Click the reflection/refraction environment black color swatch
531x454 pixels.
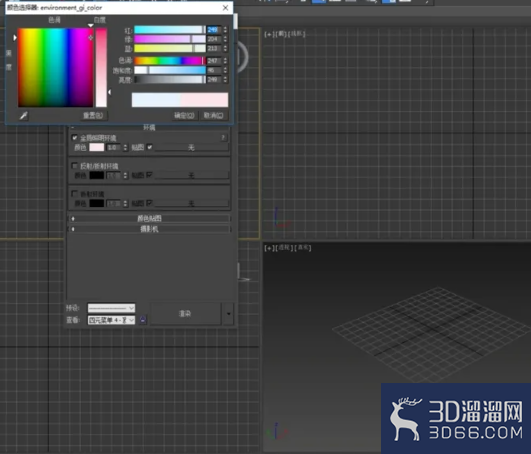(x=97, y=175)
